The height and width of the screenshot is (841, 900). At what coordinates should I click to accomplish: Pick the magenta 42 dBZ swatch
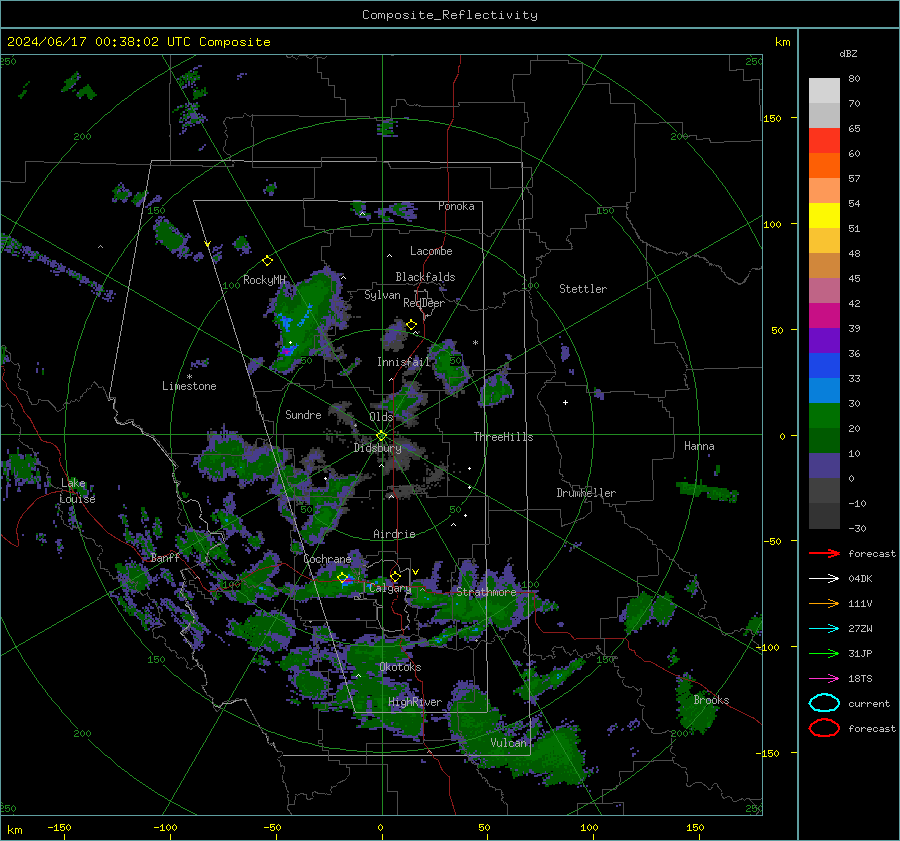[824, 315]
